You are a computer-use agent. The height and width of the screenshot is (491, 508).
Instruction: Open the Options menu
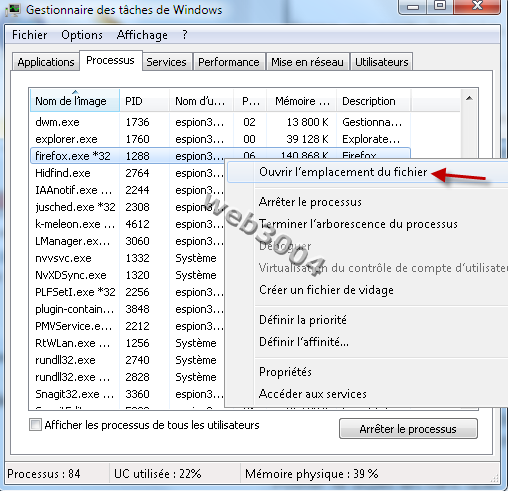(x=82, y=35)
